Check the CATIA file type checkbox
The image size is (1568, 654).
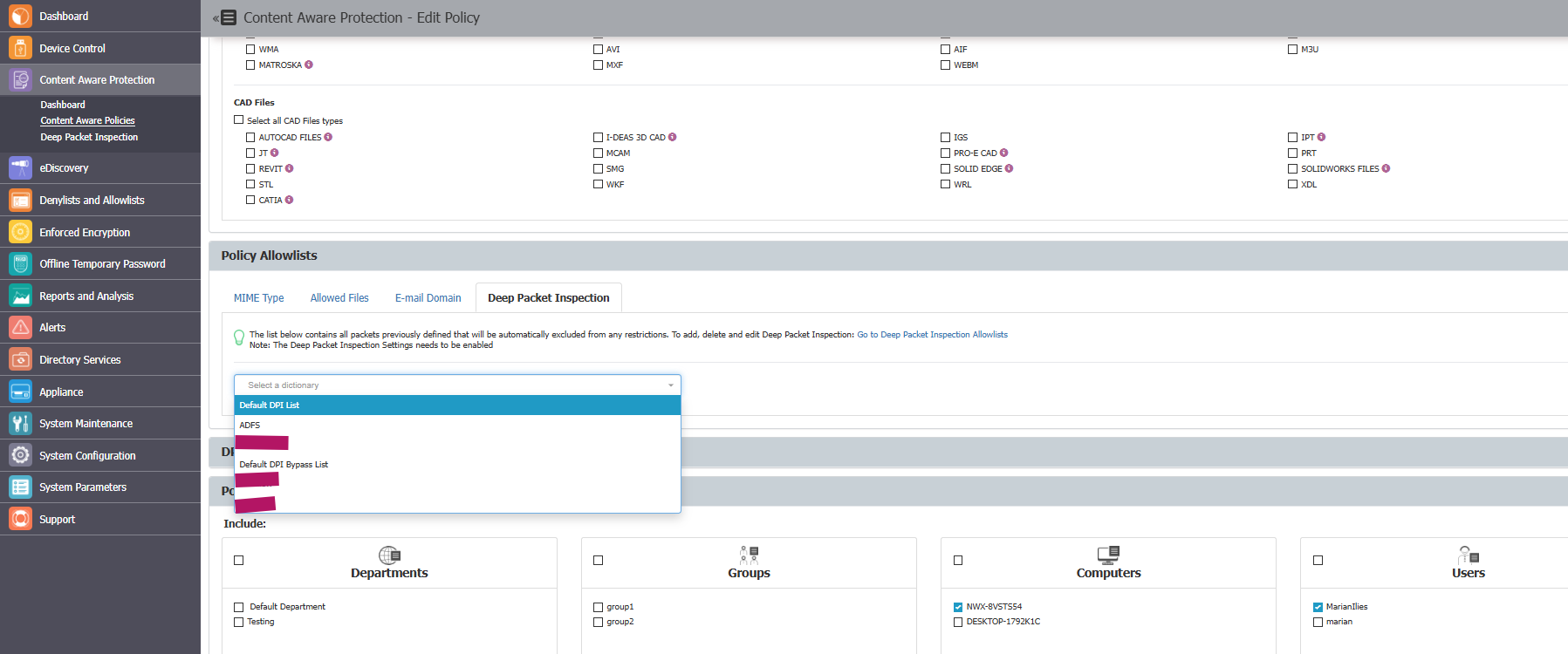click(250, 200)
